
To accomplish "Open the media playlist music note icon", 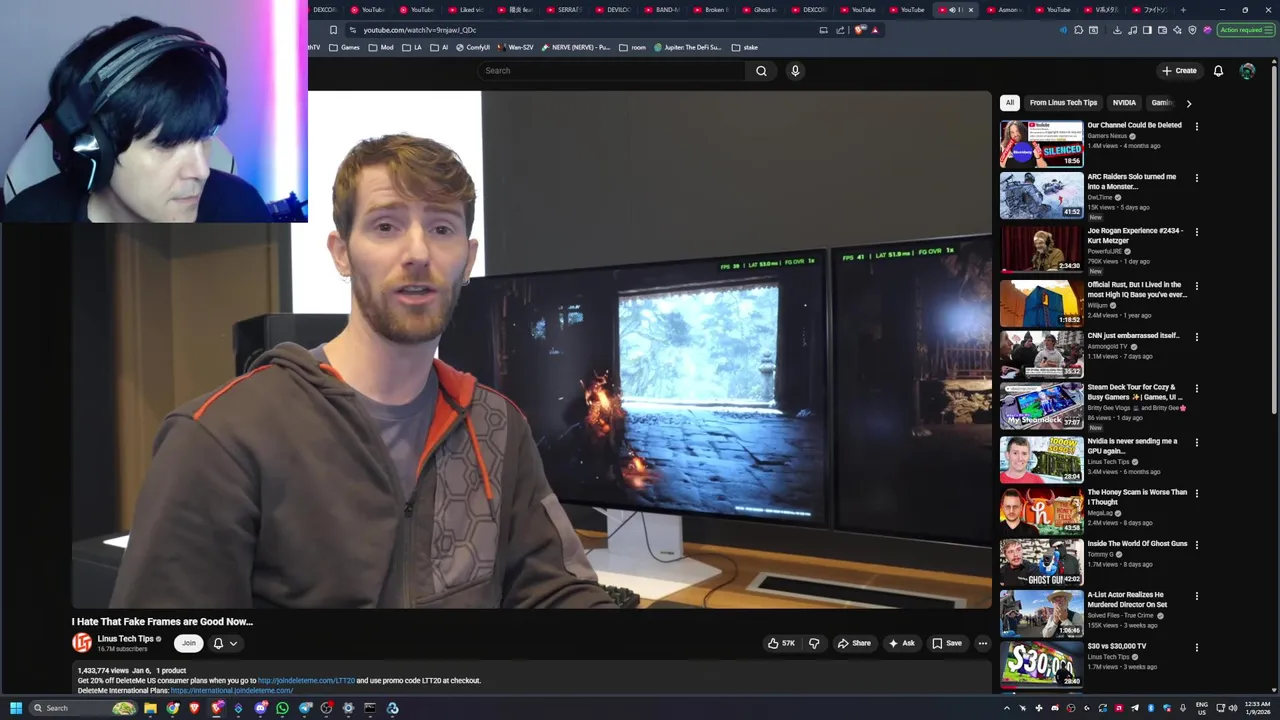I will (1132, 30).
